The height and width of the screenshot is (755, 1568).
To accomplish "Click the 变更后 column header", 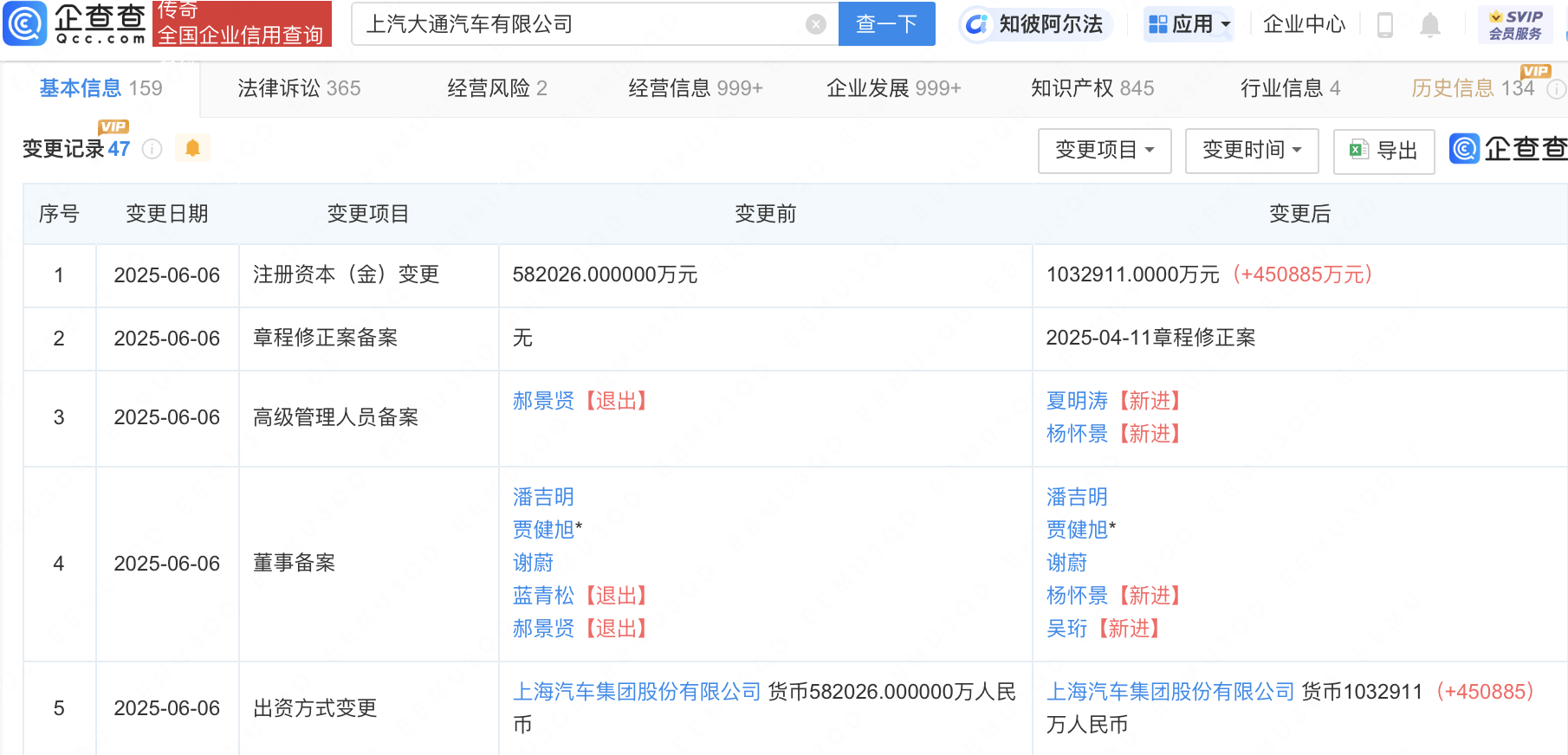I will tap(1299, 214).
